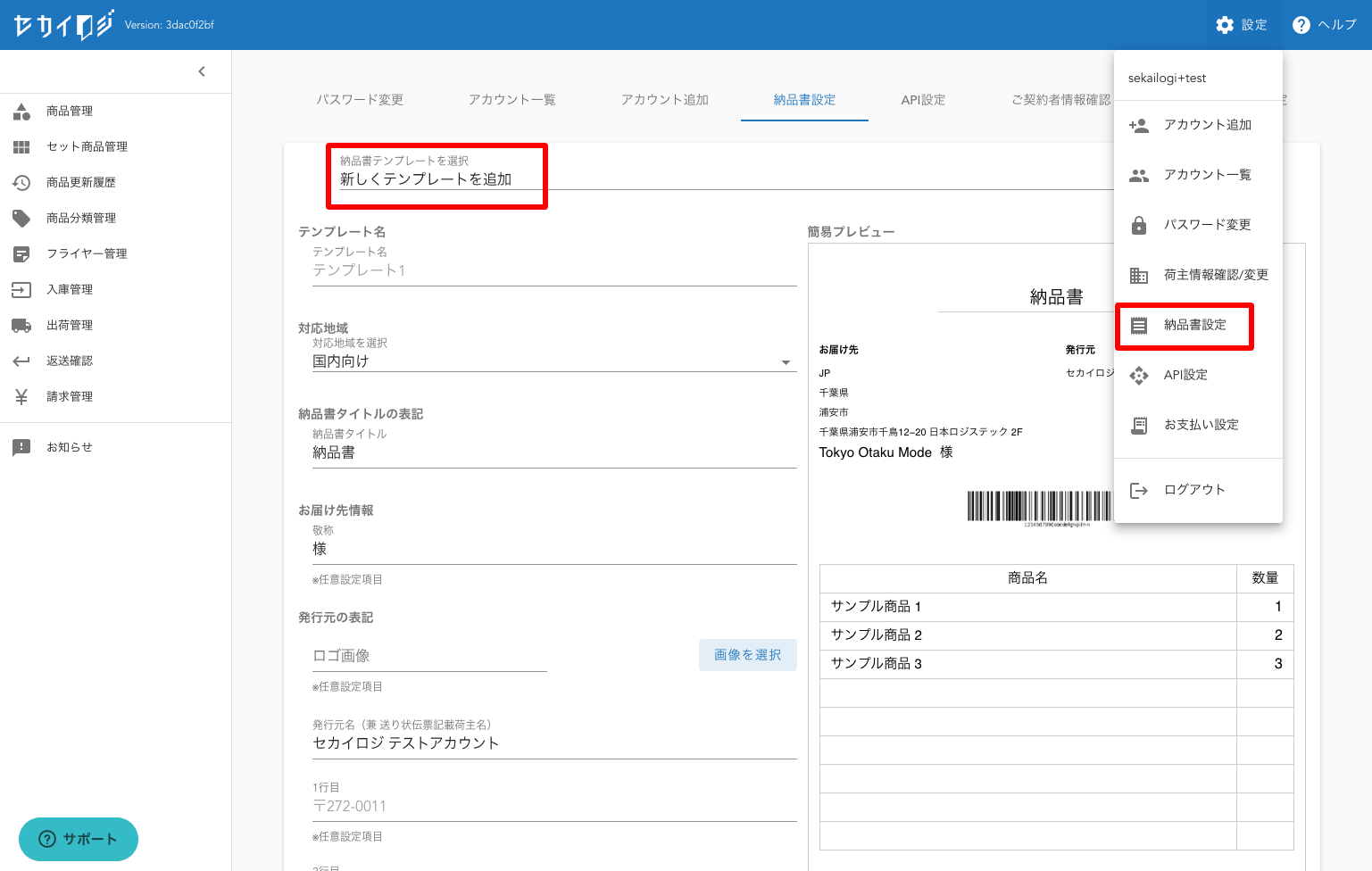Screen dimensions: 1372x871
Task: Click the 商品分類管理 tag icon
Action: 21,219
